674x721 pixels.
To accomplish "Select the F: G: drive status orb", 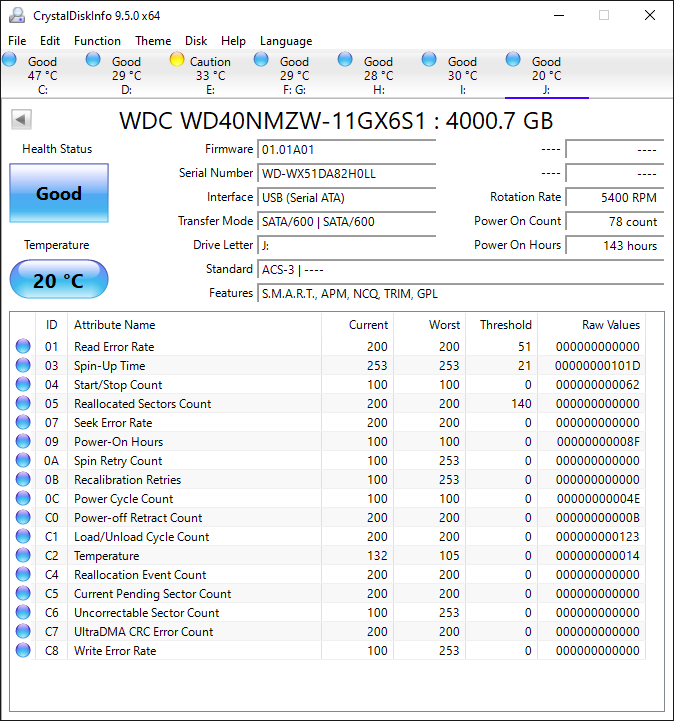I will (261, 59).
